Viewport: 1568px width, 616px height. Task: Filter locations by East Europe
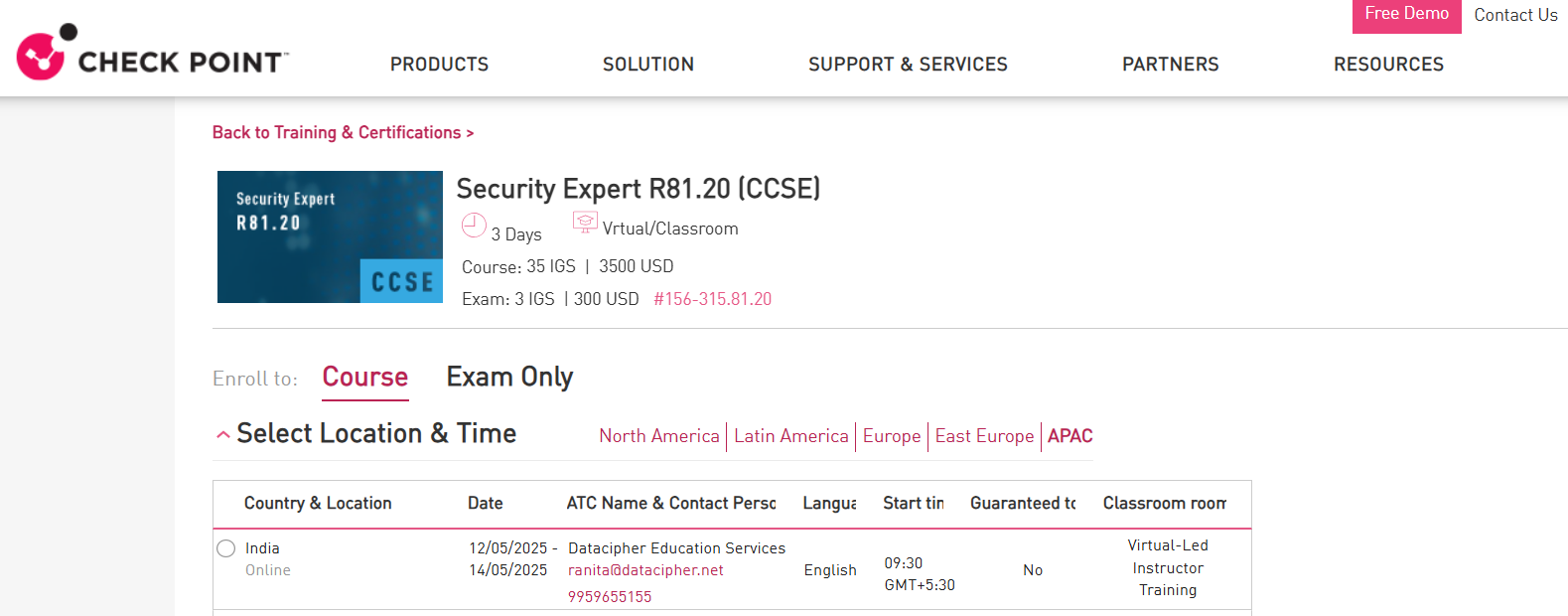click(984, 436)
